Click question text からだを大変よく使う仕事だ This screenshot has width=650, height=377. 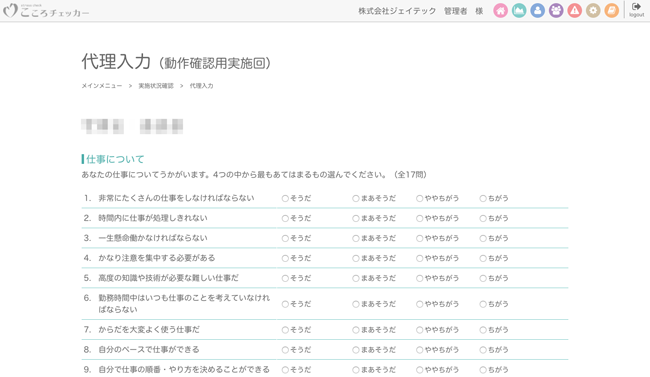pos(149,330)
